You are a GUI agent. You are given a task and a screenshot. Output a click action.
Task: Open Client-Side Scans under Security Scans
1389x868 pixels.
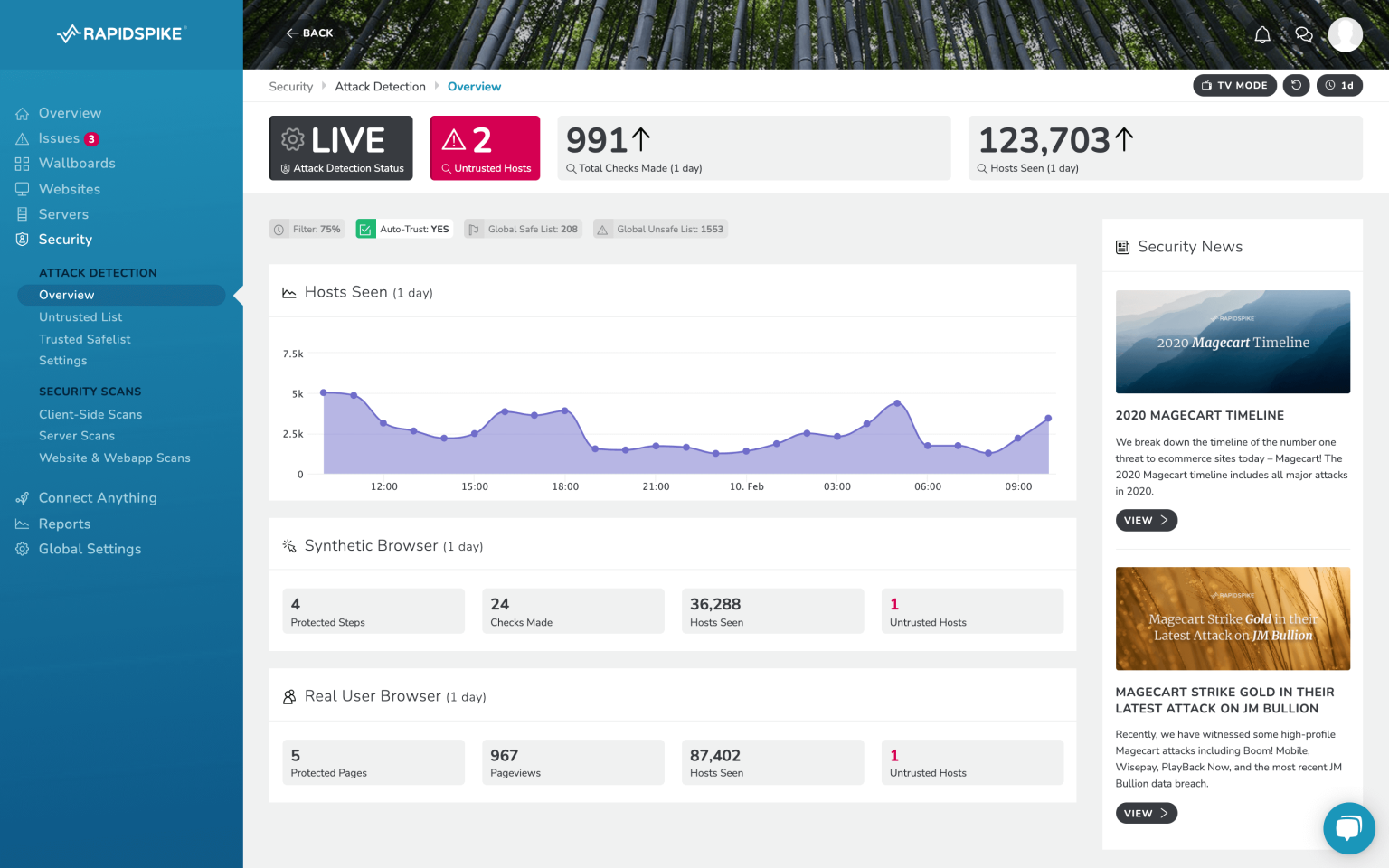(x=90, y=414)
